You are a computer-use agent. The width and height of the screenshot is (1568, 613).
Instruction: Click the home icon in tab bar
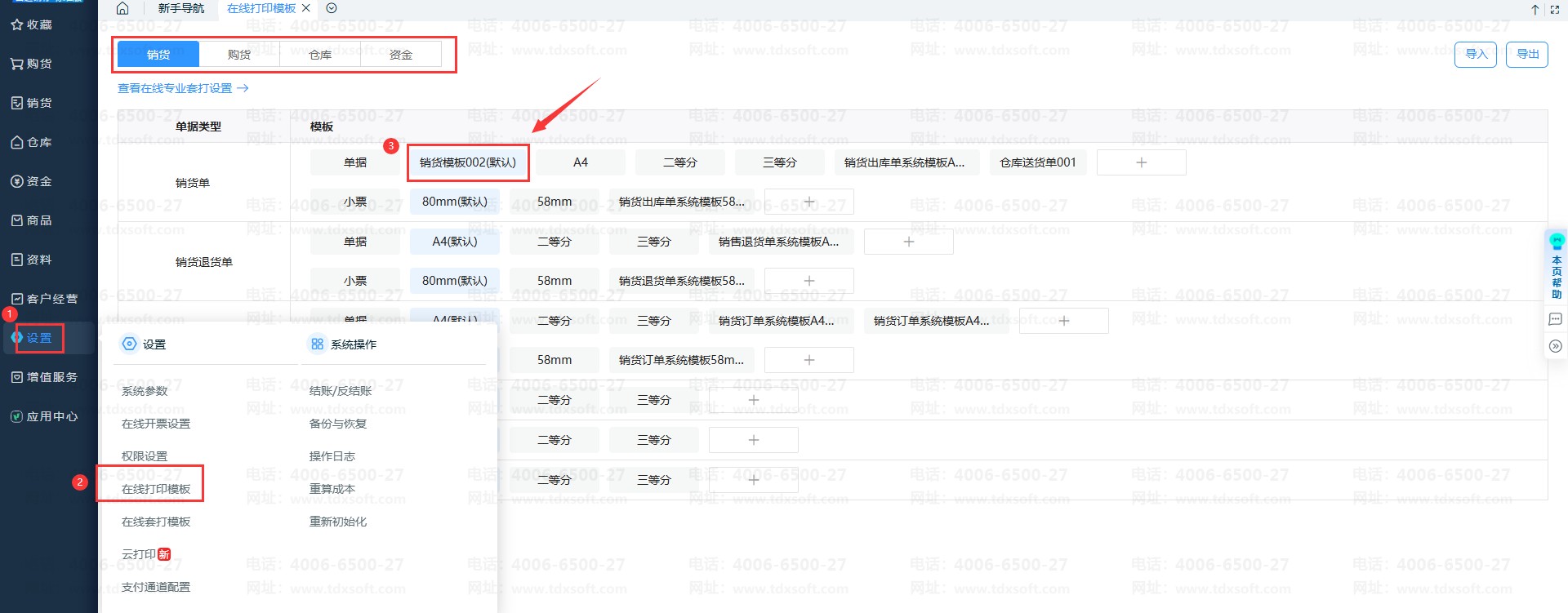pyautogui.click(x=122, y=8)
